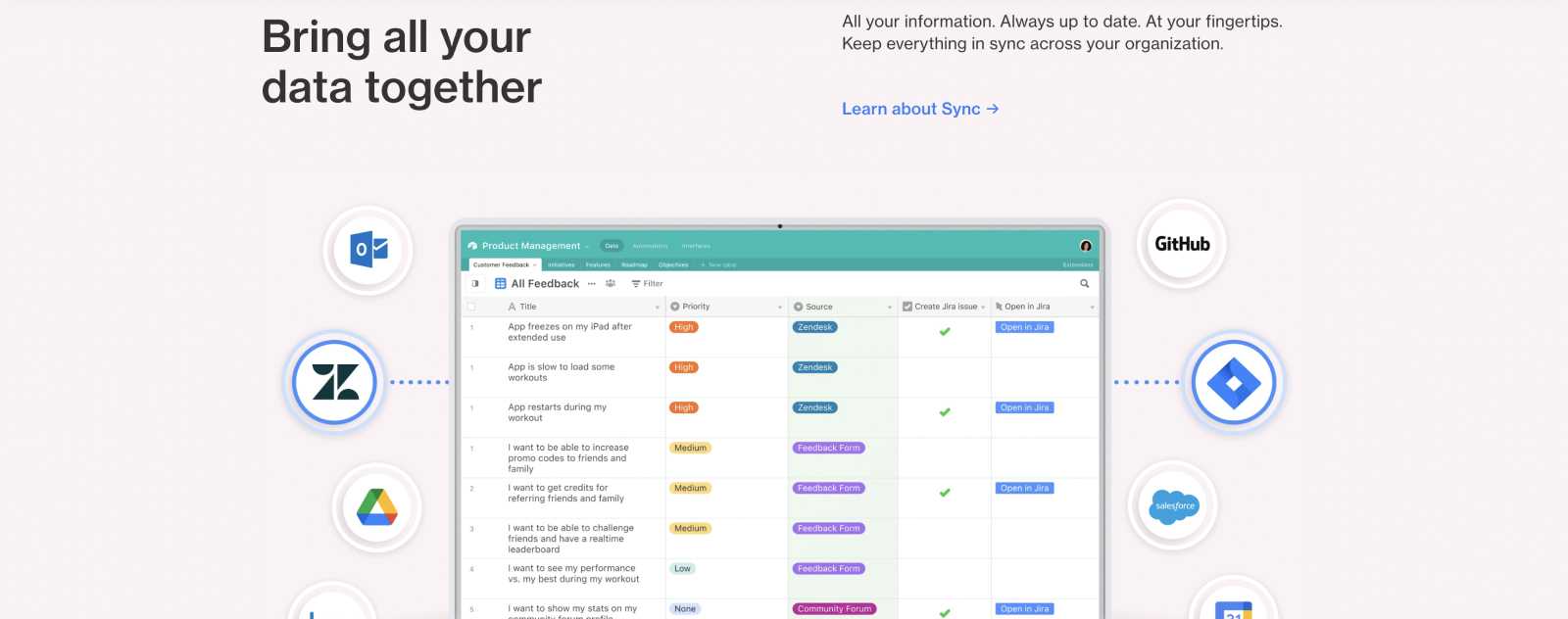This screenshot has height=619, width=1568.
Task: Switch to the Objectives table tab
Action: pyautogui.click(x=673, y=265)
